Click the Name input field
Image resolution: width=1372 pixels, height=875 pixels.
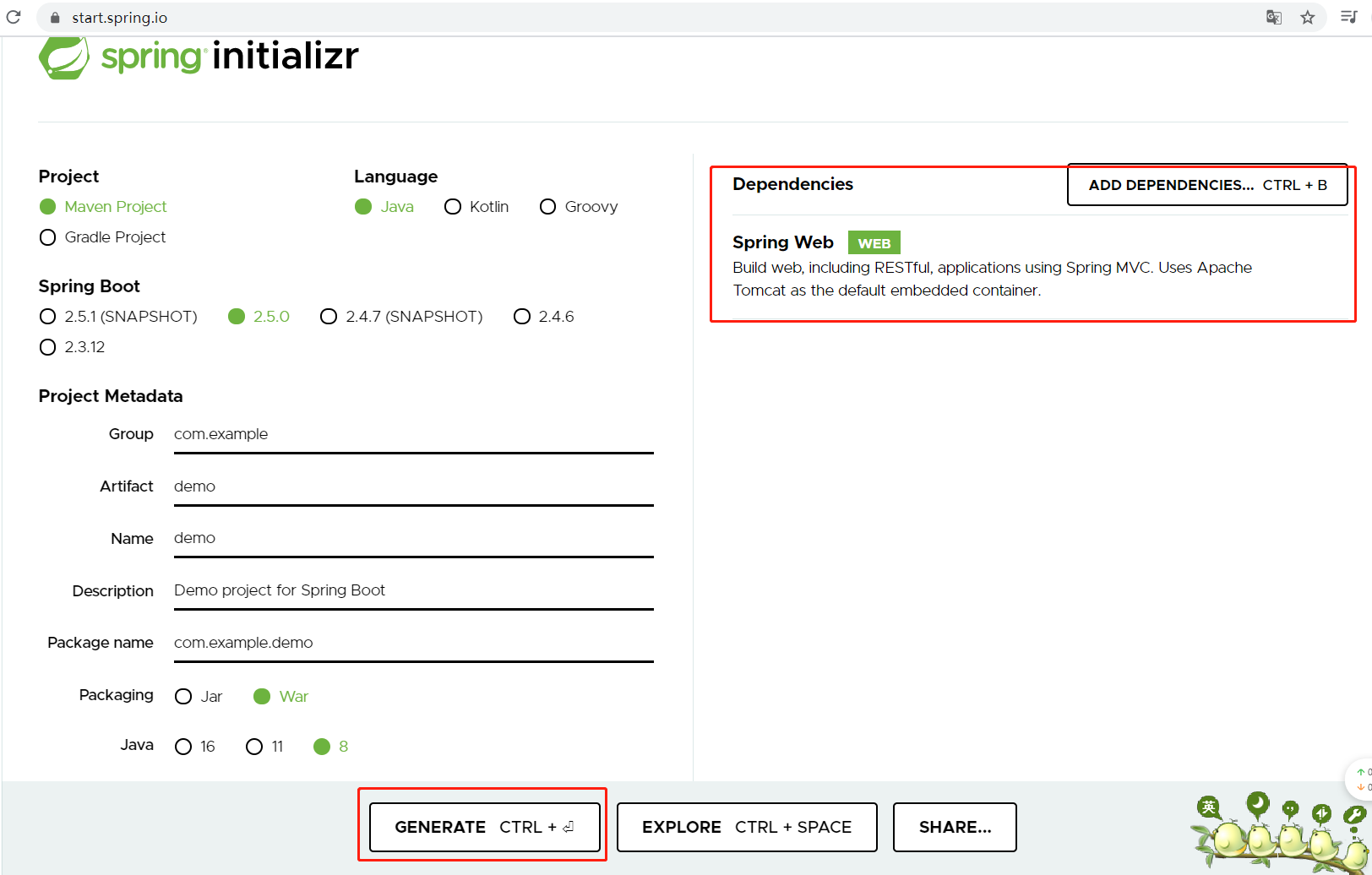pyautogui.click(x=414, y=539)
